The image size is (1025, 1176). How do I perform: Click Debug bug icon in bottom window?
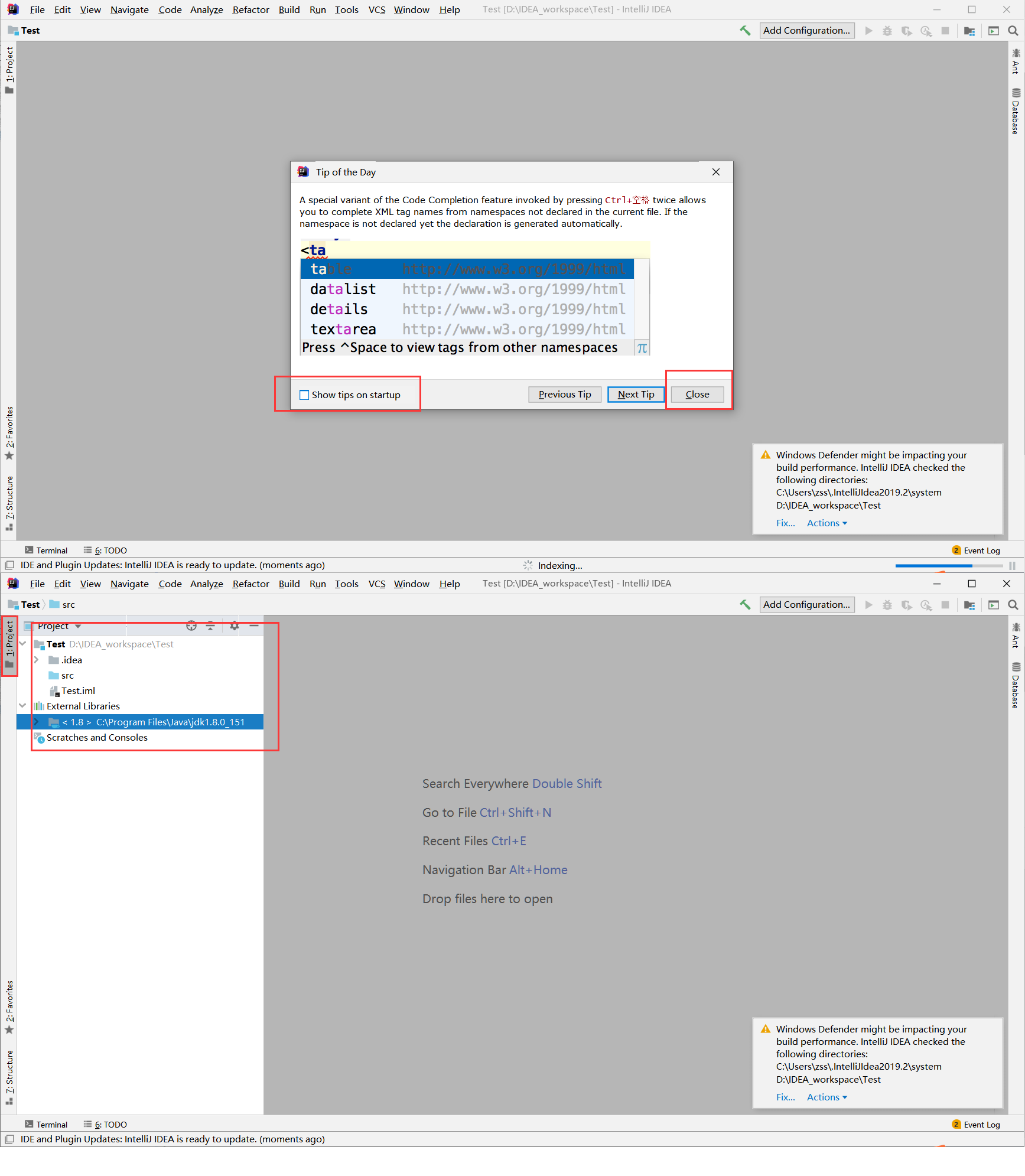point(887,605)
